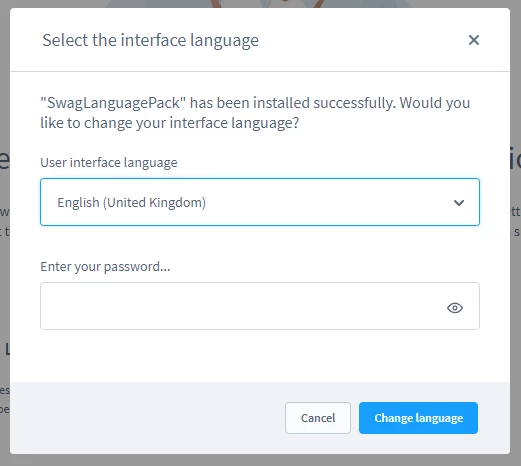Click the "User interface language" label
Image resolution: width=521 pixels, height=466 pixels.
pyautogui.click(x=109, y=163)
